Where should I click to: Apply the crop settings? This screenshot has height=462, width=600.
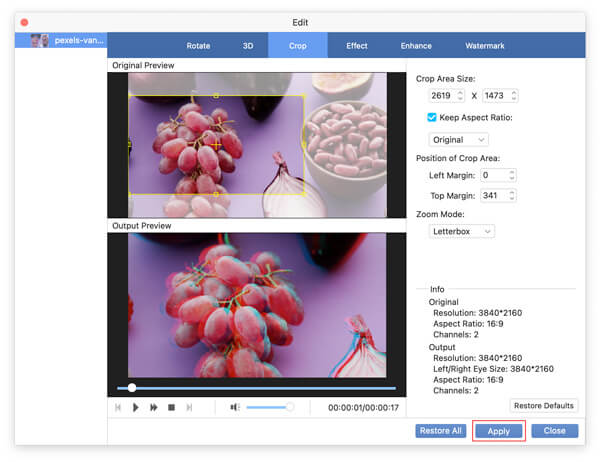click(x=499, y=431)
